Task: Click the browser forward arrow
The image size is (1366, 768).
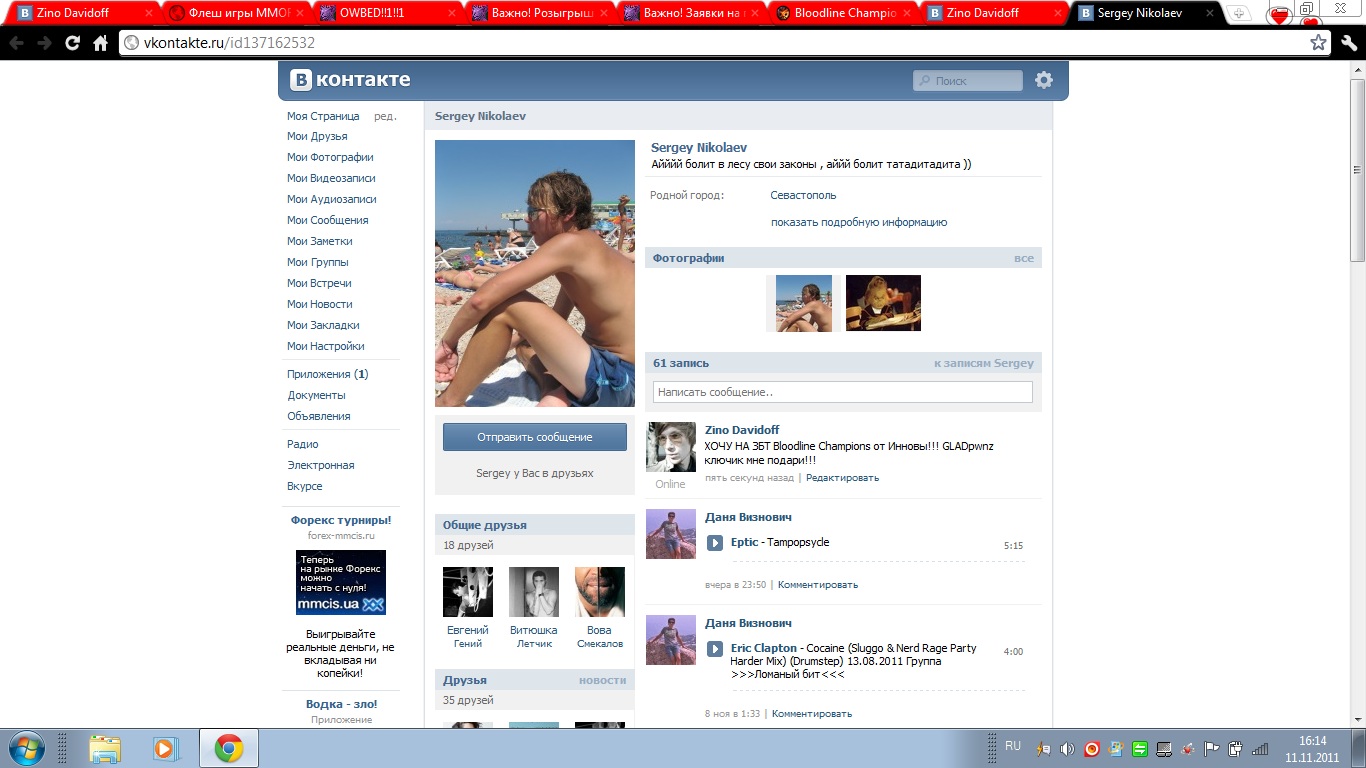Action: click(x=44, y=43)
